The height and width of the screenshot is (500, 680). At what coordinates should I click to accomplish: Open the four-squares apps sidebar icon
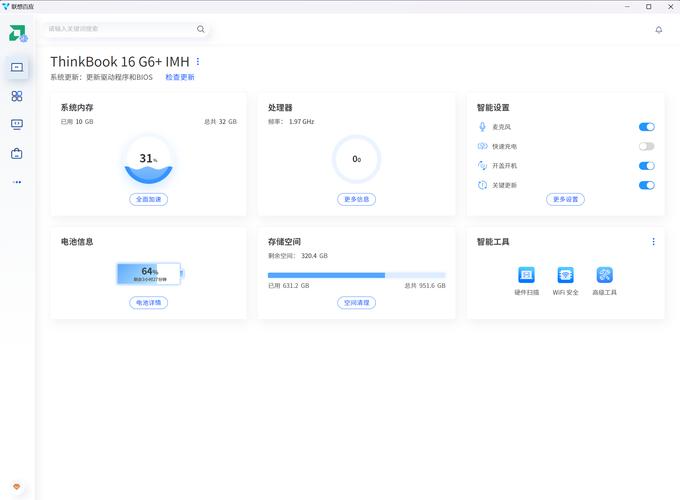[17, 96]
